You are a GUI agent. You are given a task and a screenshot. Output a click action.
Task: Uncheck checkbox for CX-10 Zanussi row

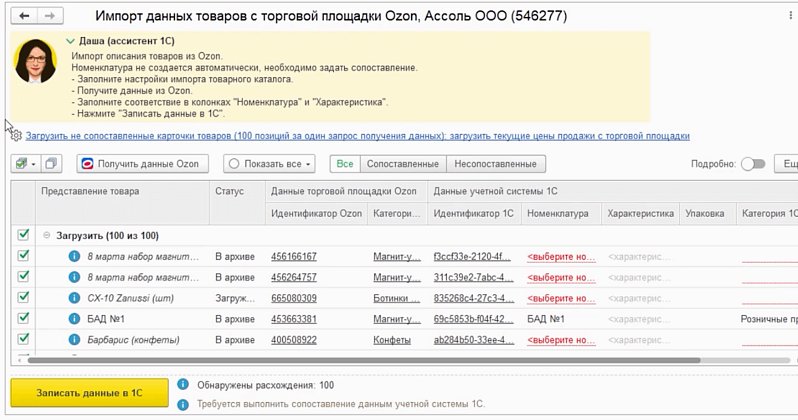coord(23,297)
